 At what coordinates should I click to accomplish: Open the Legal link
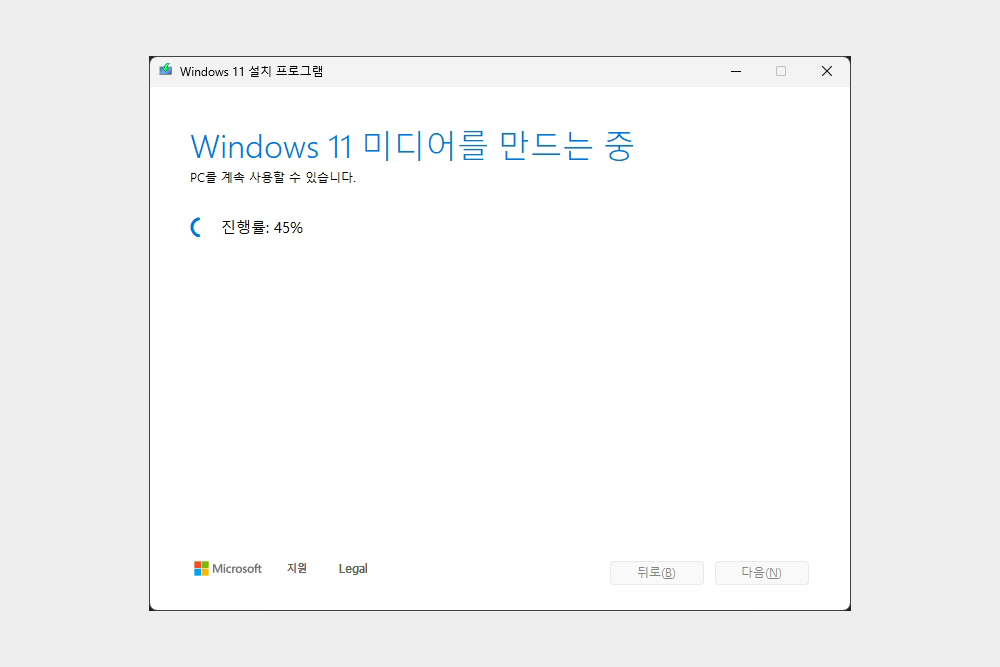353,569
